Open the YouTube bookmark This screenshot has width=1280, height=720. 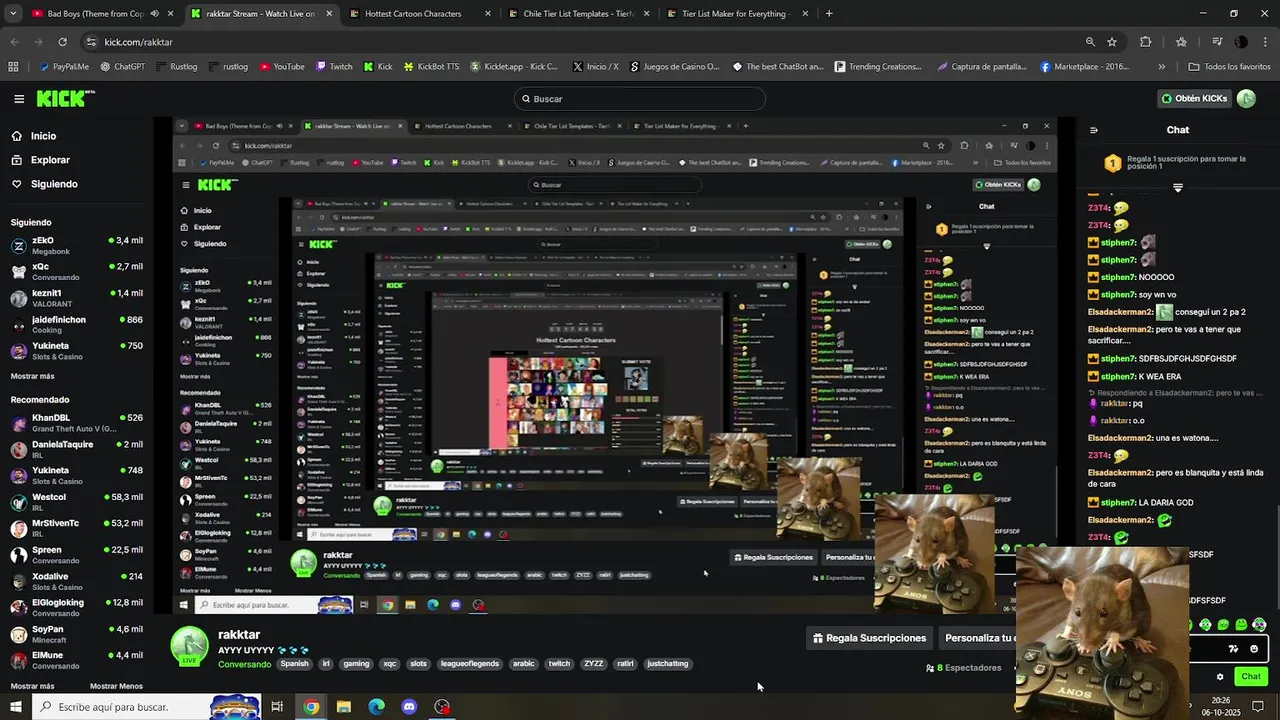(282, 67)
